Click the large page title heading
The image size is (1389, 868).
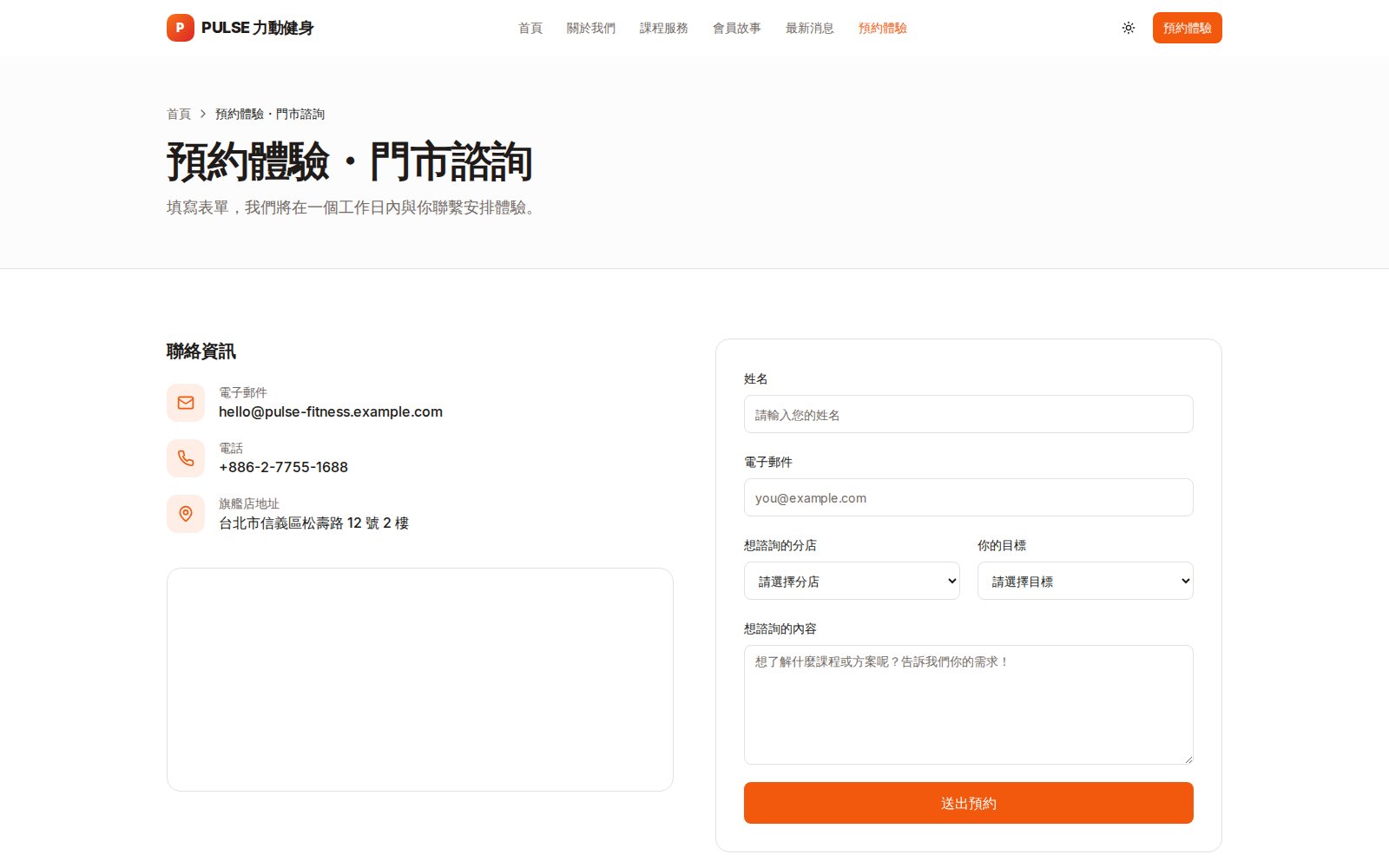(x=350, y=162)
